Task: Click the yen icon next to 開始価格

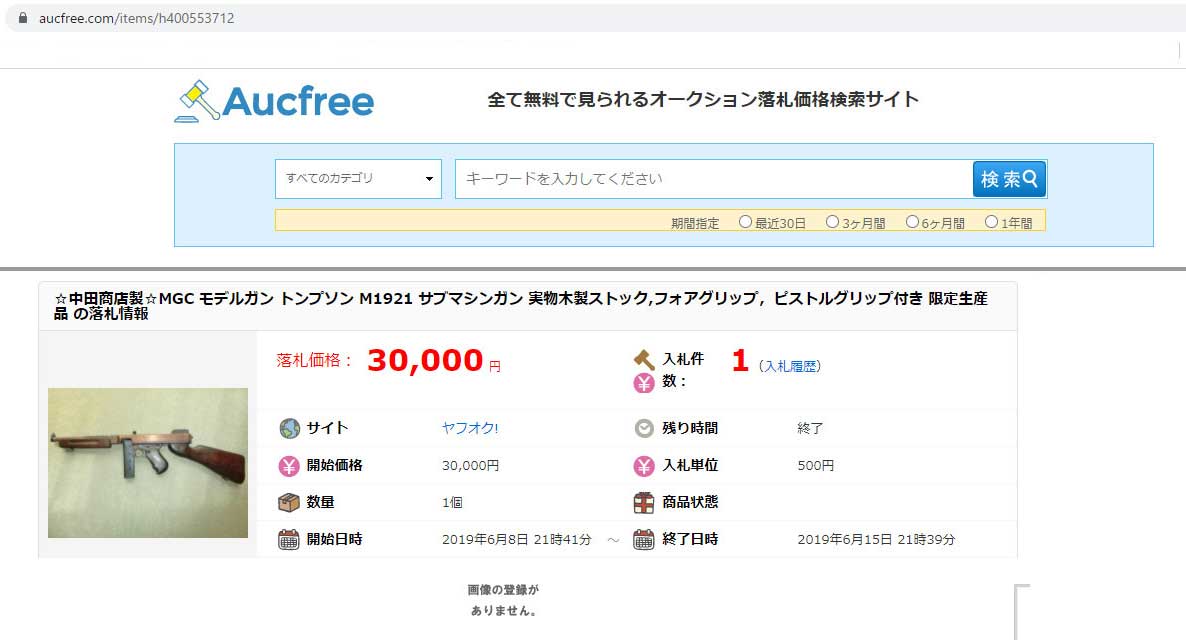Action: (x=289, y=465)
